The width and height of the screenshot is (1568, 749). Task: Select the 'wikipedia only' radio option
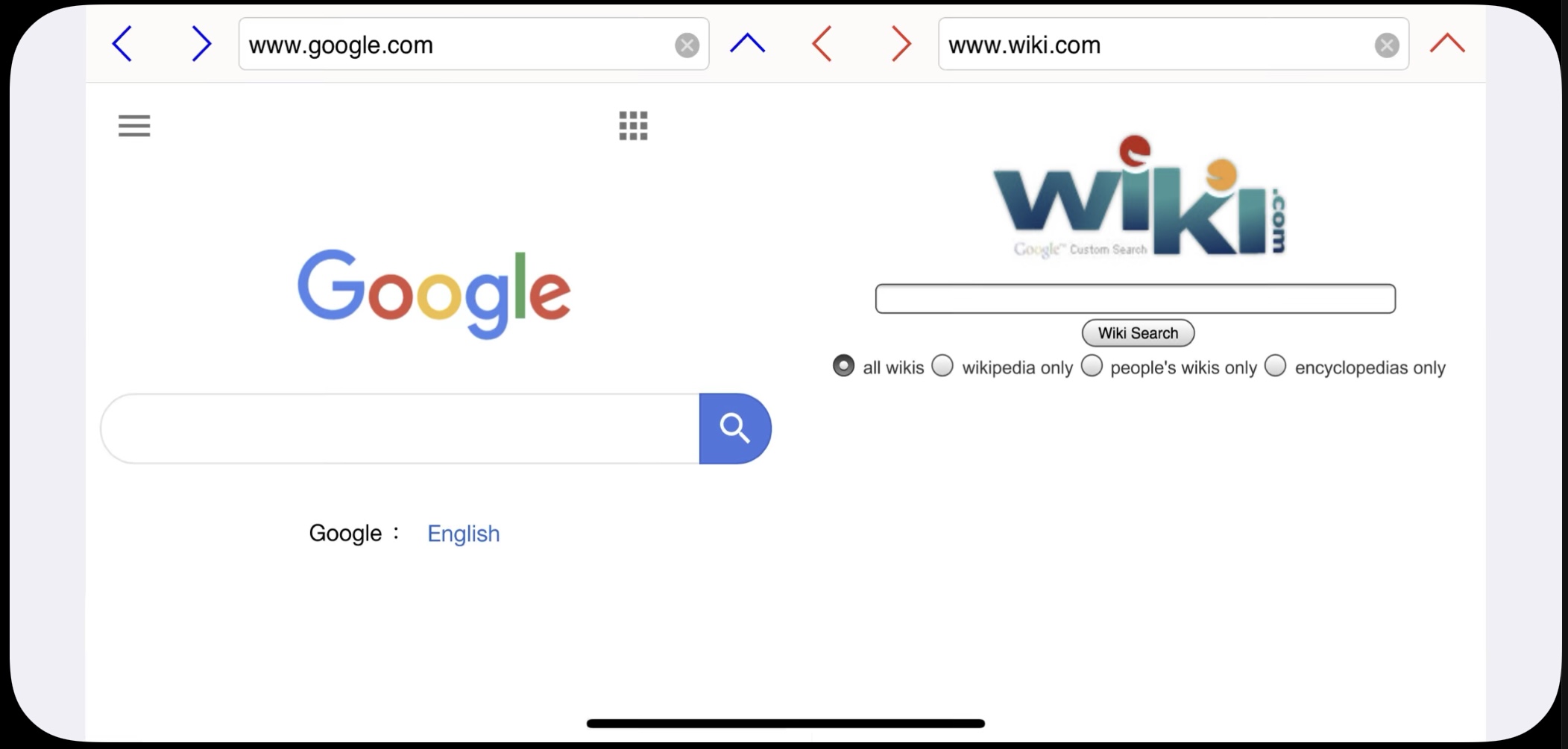942,365
